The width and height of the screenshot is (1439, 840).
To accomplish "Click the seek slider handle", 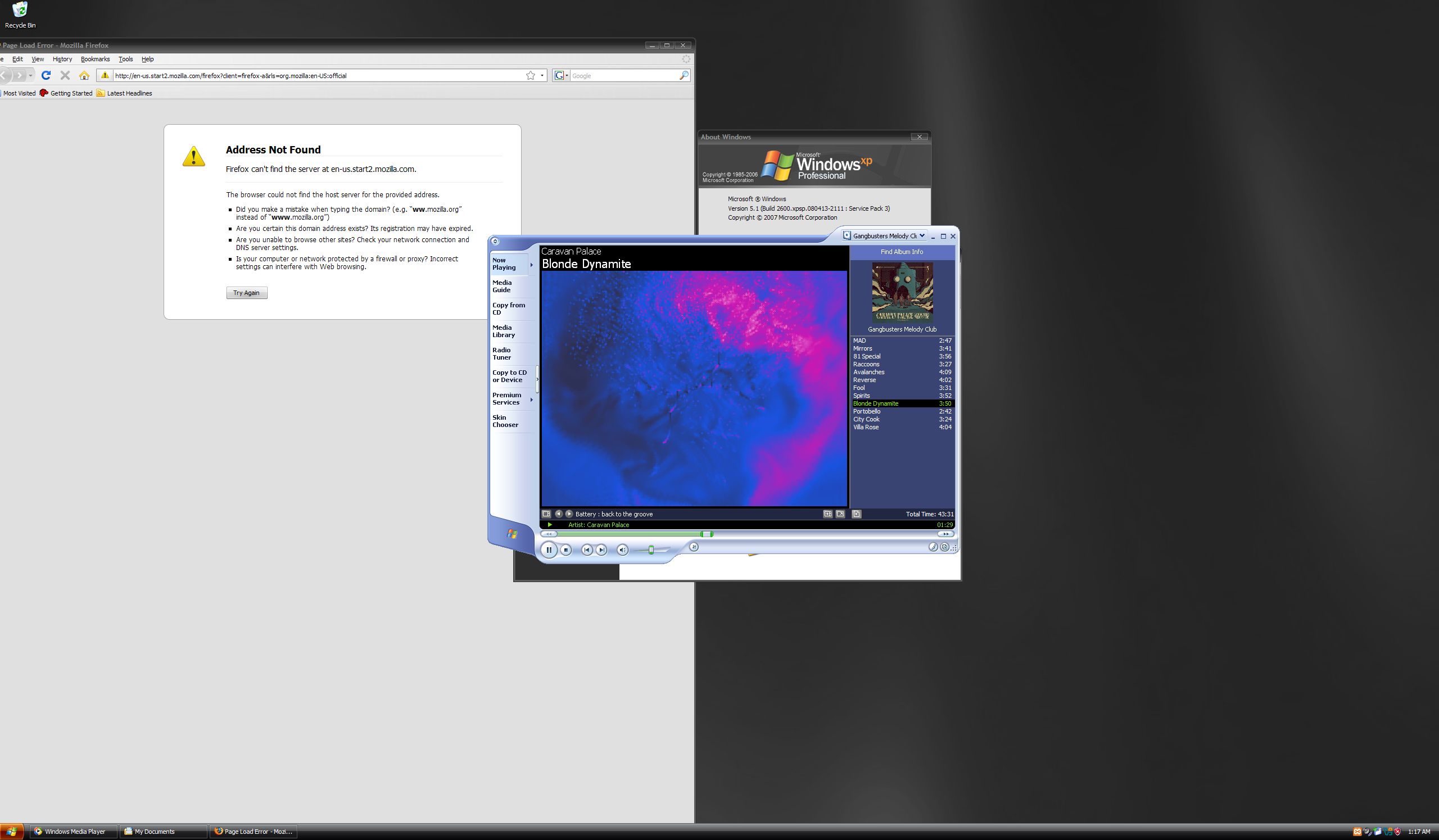I will (707, 534).
